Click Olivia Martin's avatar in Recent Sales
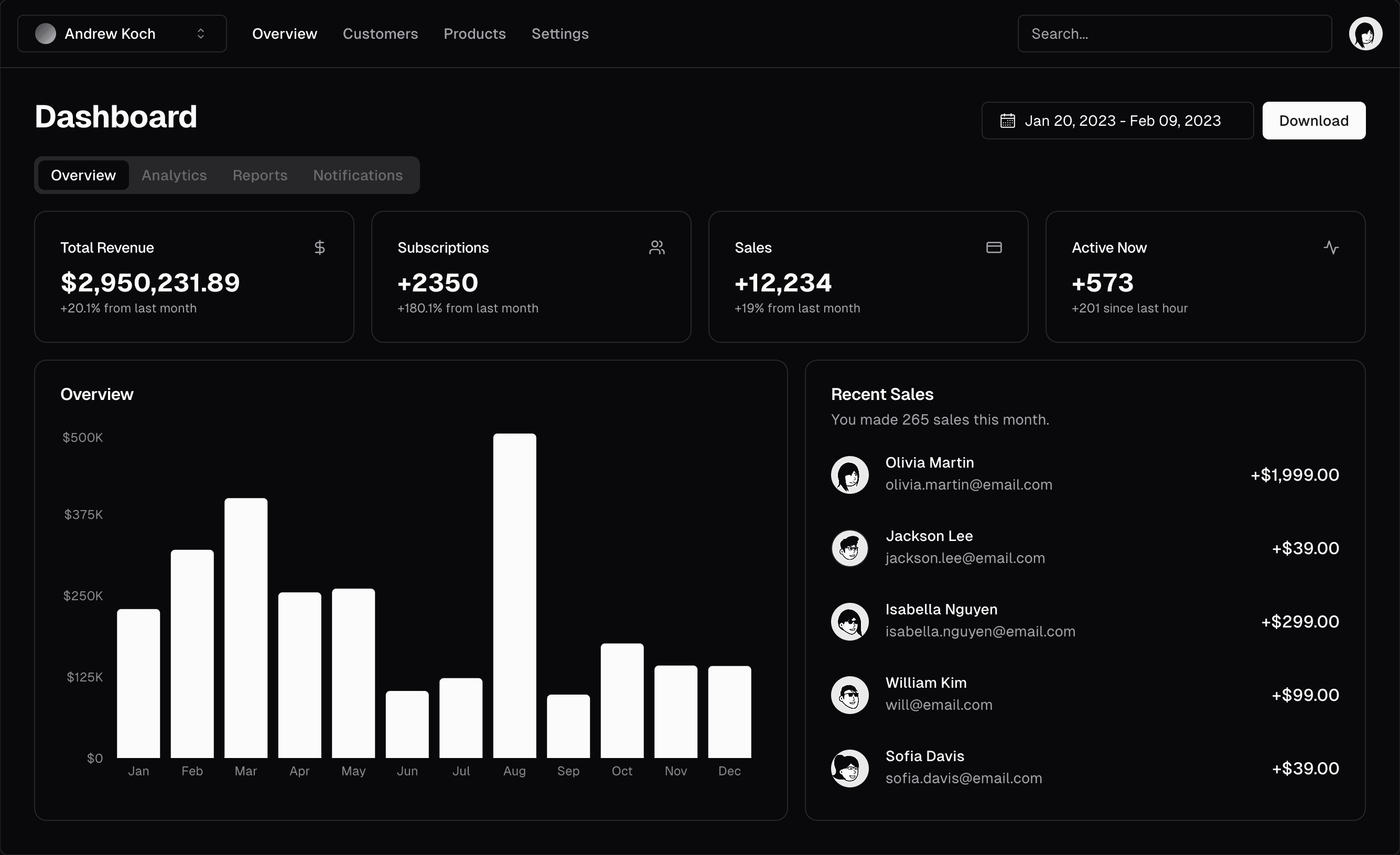The height and width of the screenshot is (855, 1400). (849, 474)
